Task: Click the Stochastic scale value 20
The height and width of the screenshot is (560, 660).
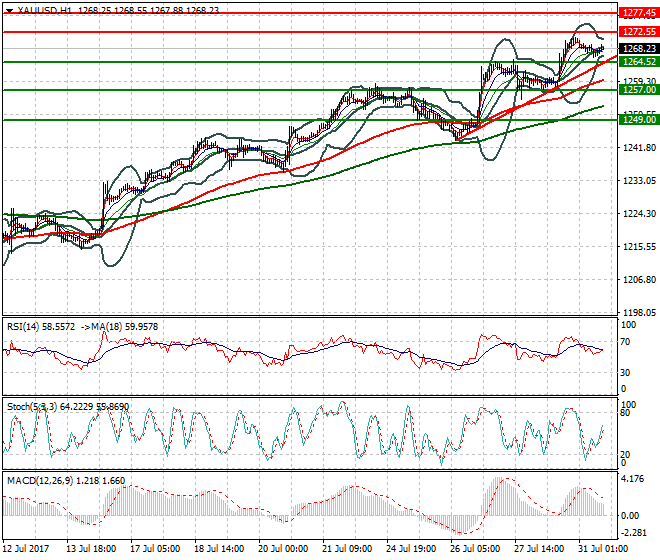Action: [x=625, y=455]
